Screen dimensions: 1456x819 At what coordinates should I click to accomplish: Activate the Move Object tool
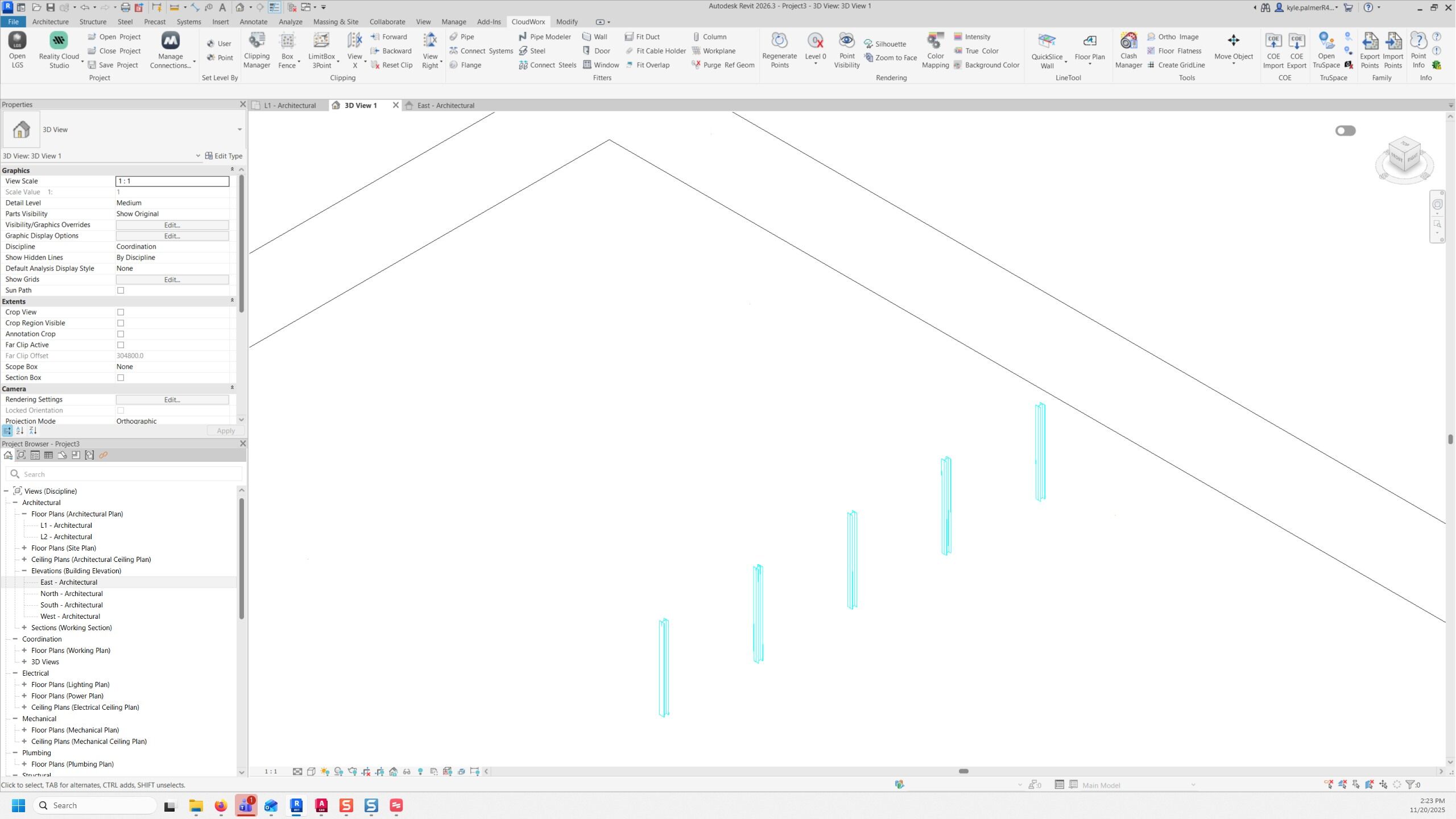point(1233,45)
